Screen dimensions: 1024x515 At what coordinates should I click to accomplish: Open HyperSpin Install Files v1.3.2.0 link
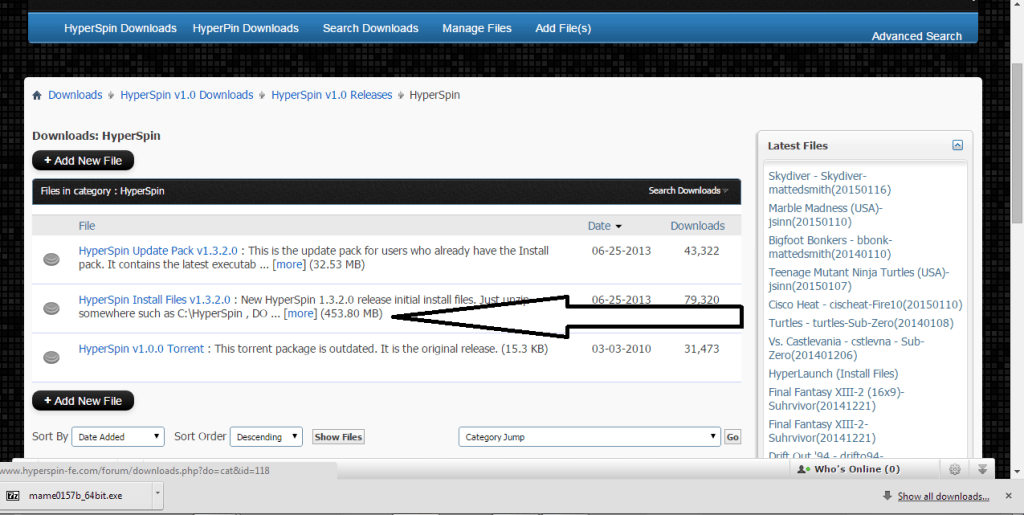[155, 300]
